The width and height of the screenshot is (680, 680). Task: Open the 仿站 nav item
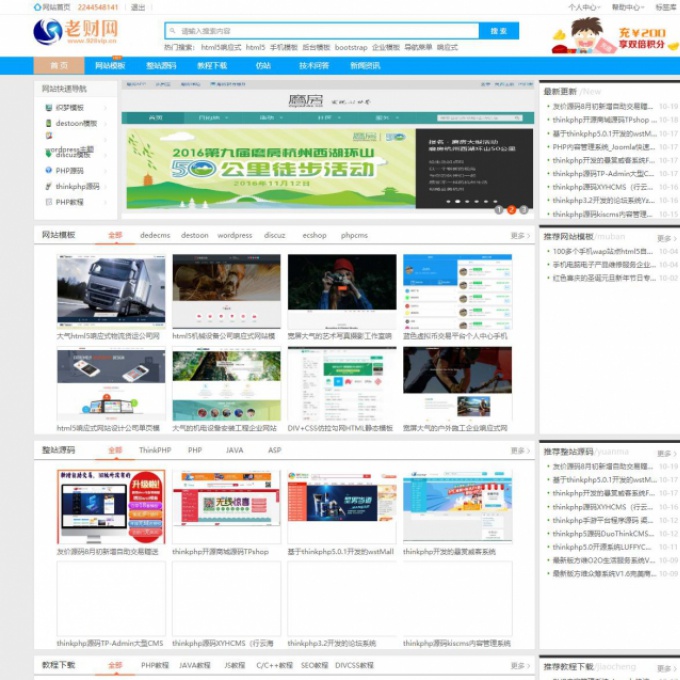[x=263, y=65]
